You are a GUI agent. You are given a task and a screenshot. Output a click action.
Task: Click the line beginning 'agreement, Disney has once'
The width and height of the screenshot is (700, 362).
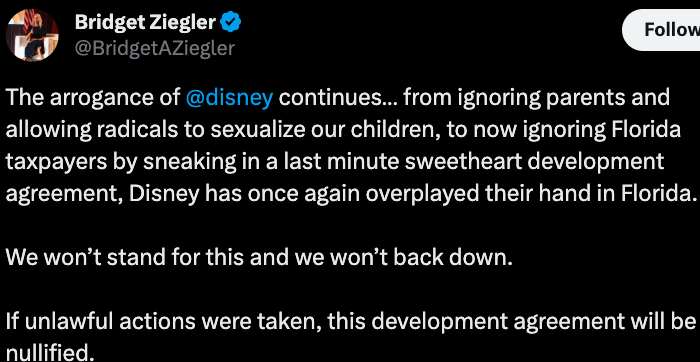(351, 194)
